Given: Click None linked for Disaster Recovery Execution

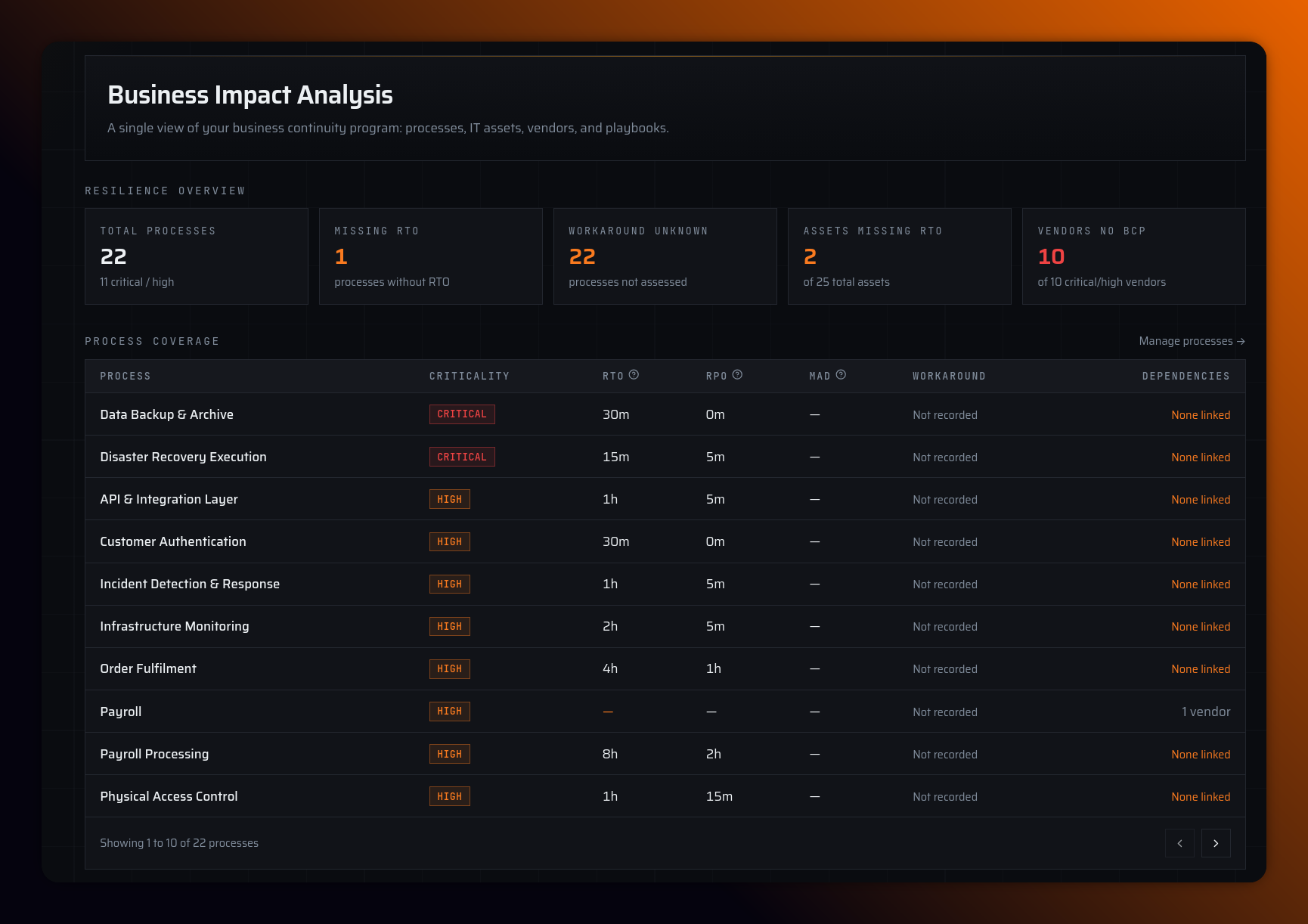Looking at the screenshot, I should click(x=1201, y=457).
